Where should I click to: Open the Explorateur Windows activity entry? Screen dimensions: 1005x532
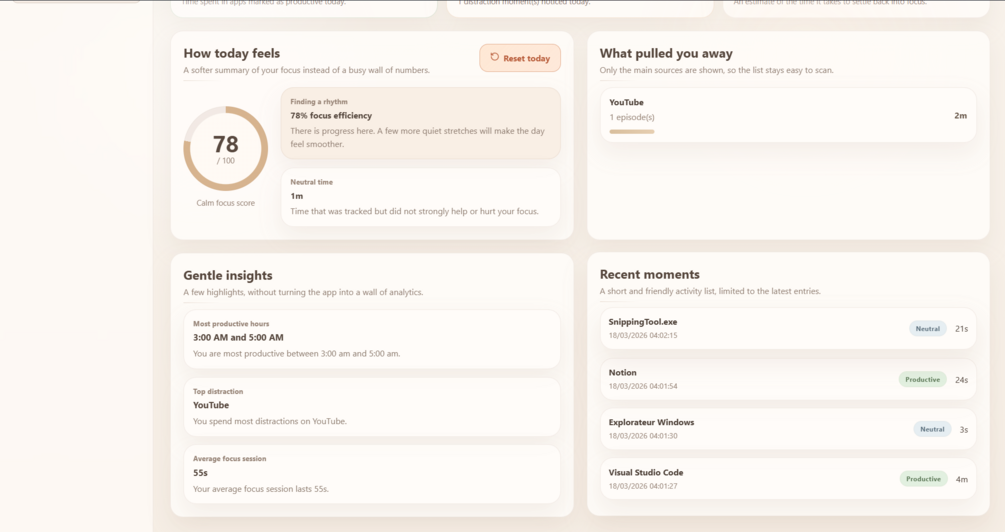[740, 429]
